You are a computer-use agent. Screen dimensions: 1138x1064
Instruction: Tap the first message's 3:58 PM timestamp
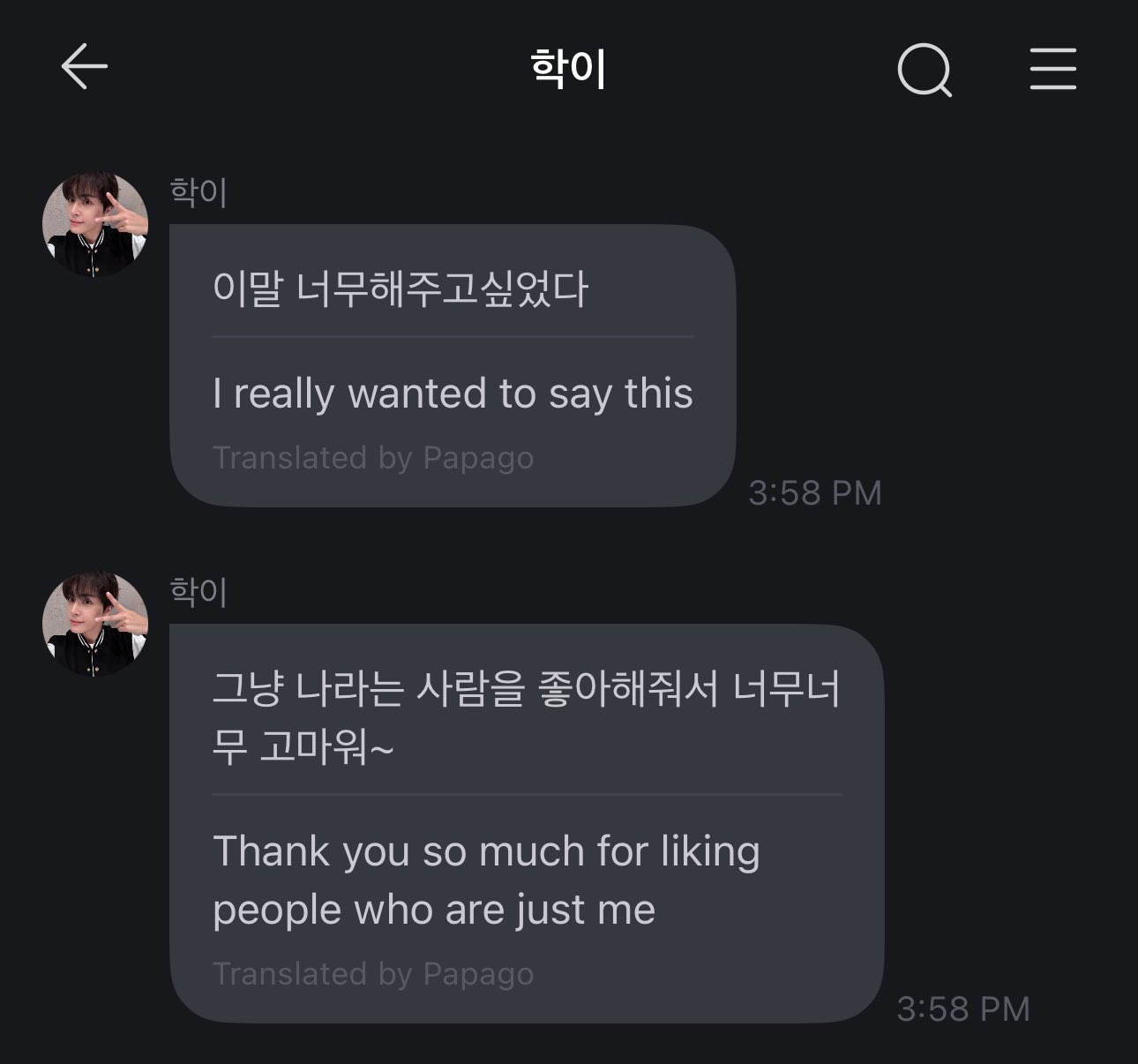[814, 493]
